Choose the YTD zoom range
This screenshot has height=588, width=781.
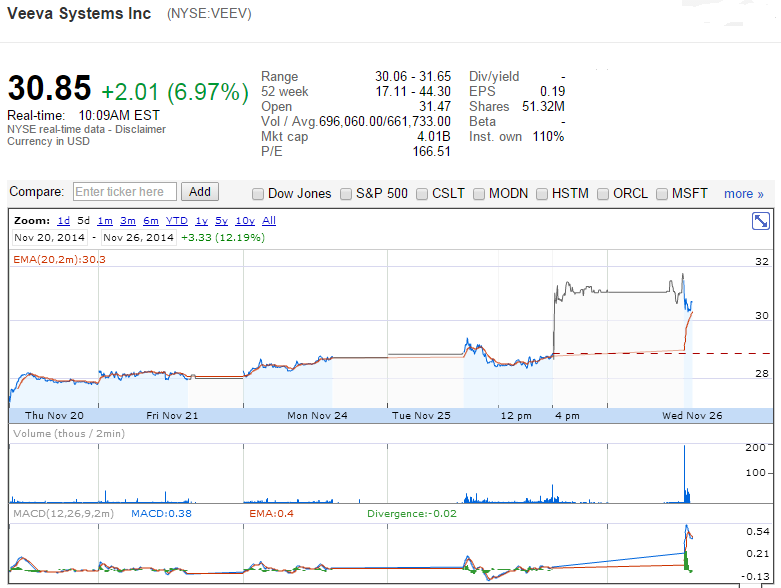(177, 221)
